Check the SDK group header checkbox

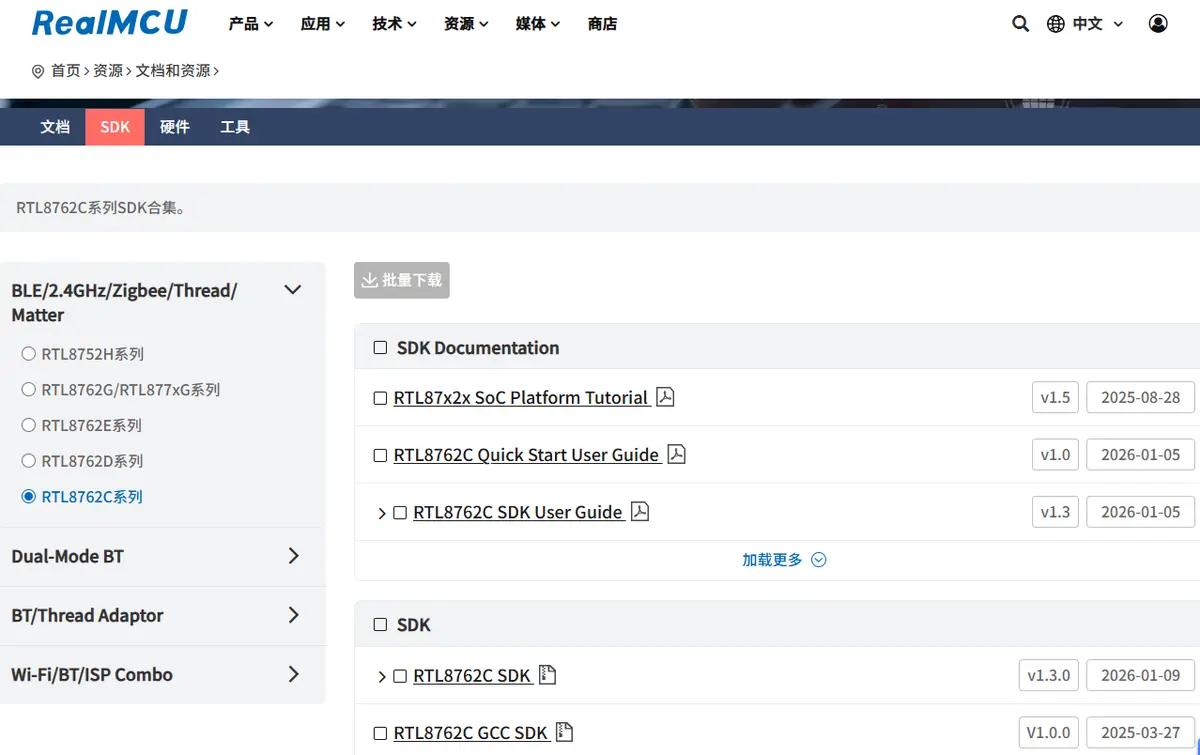pos(380,625)
